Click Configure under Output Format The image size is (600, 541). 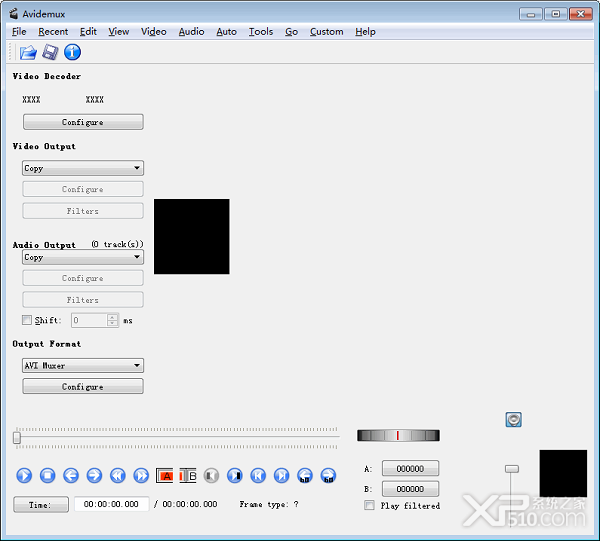coord(83,386)
